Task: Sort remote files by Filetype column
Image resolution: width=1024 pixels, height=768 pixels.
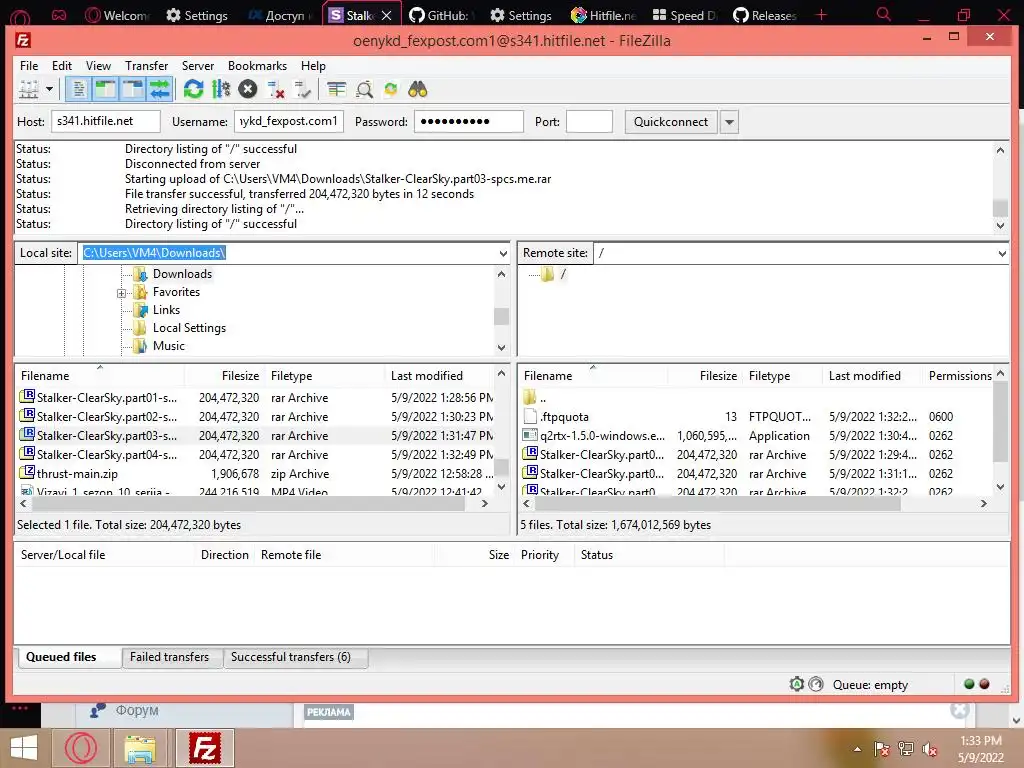Action: coord(783,376)
